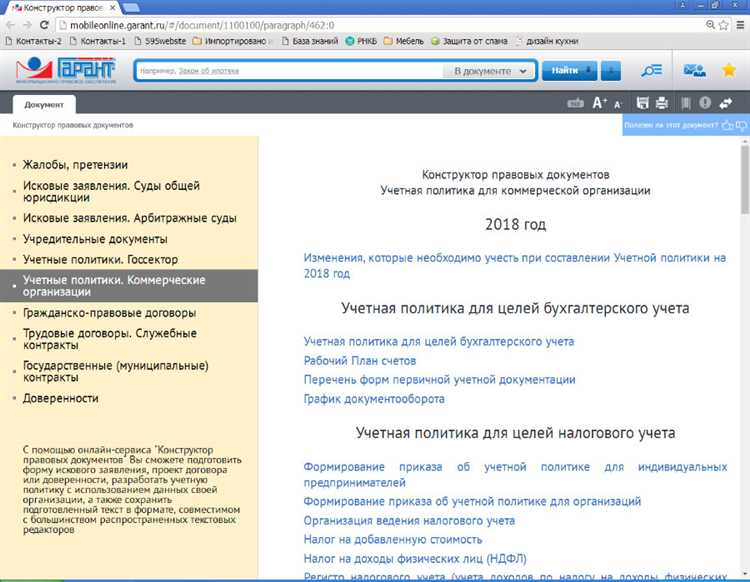
Task: Open new browser tab
Action: [131, 8]
